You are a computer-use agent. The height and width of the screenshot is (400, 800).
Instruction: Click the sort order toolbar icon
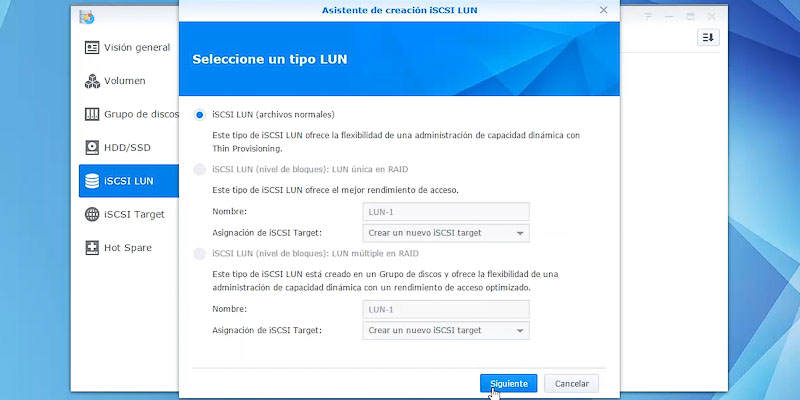click(708, 37)
